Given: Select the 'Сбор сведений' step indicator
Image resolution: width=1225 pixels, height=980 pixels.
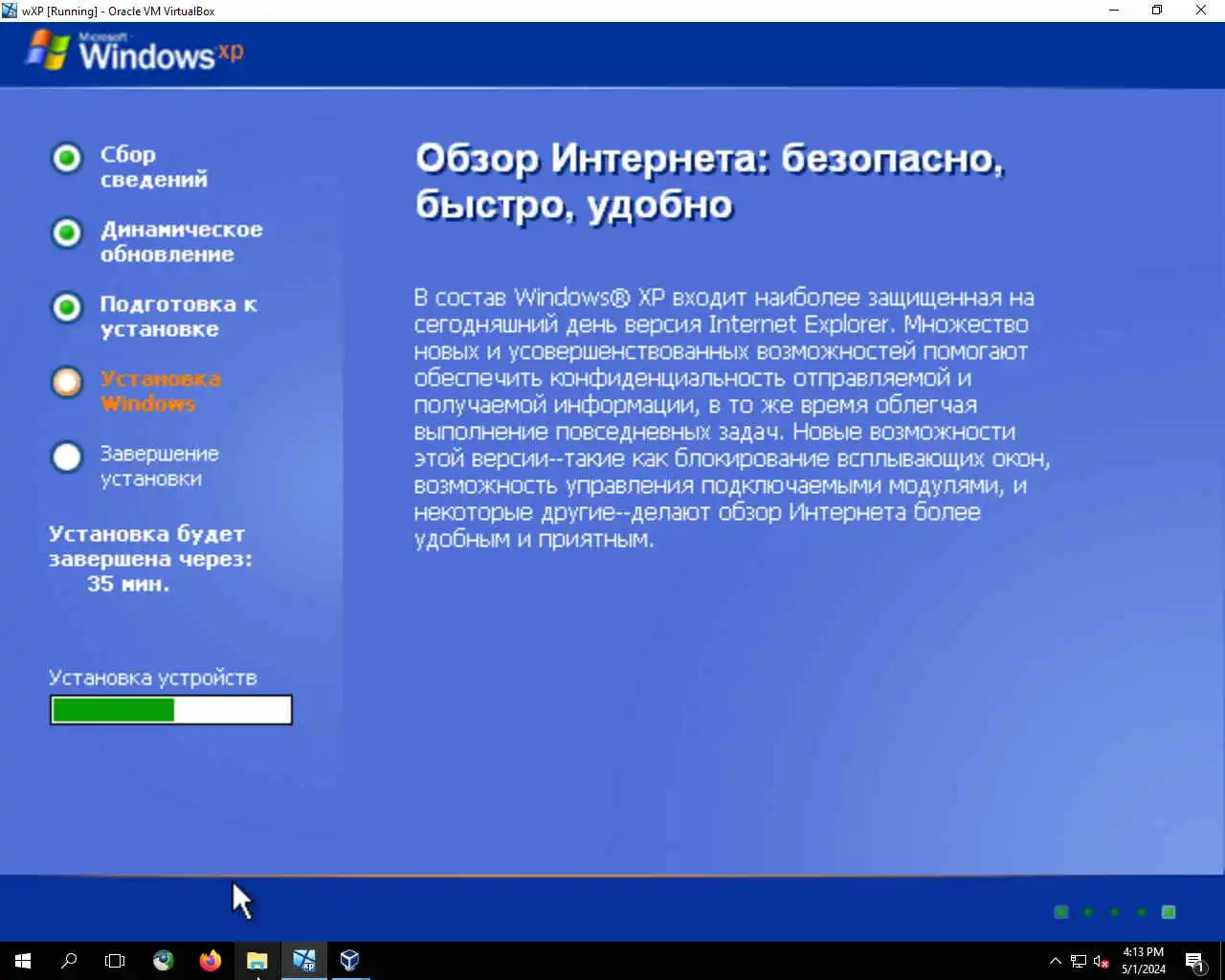Looking at the screenshot, I should 67,158.
